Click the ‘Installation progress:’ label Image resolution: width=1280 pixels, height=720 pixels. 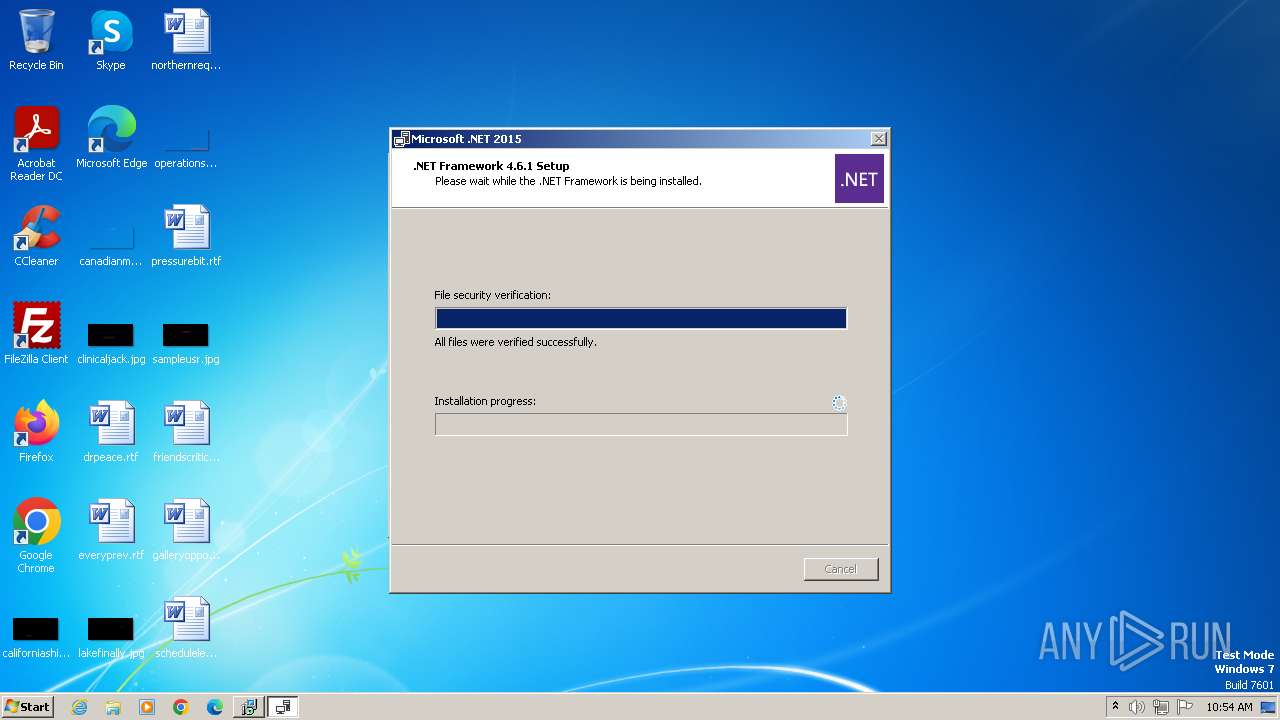[x=485, y=401]
